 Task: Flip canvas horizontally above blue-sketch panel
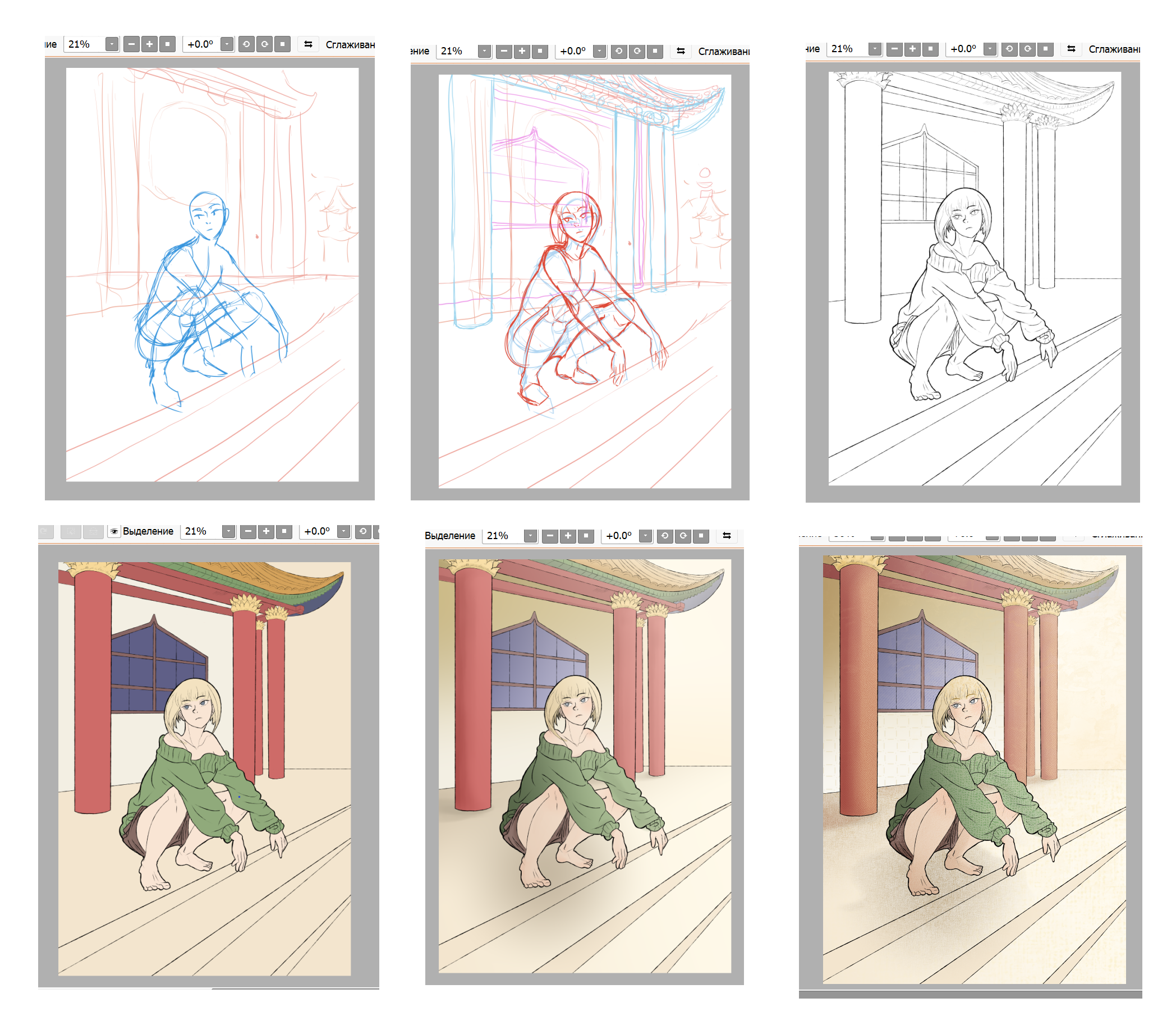pos(308,44)
